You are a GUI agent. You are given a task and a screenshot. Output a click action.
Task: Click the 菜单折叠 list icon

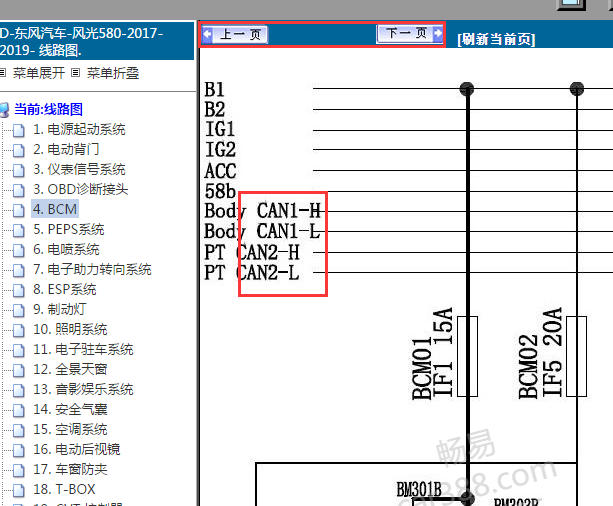(x=76, y=73)
